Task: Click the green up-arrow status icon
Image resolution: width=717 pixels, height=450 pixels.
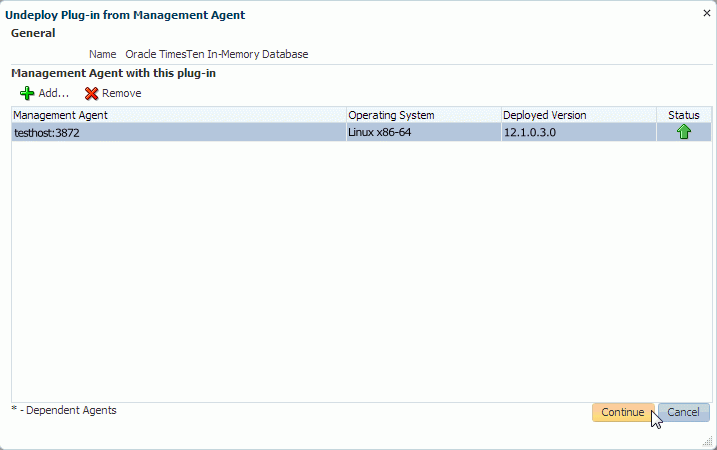Action: [684, 132]
